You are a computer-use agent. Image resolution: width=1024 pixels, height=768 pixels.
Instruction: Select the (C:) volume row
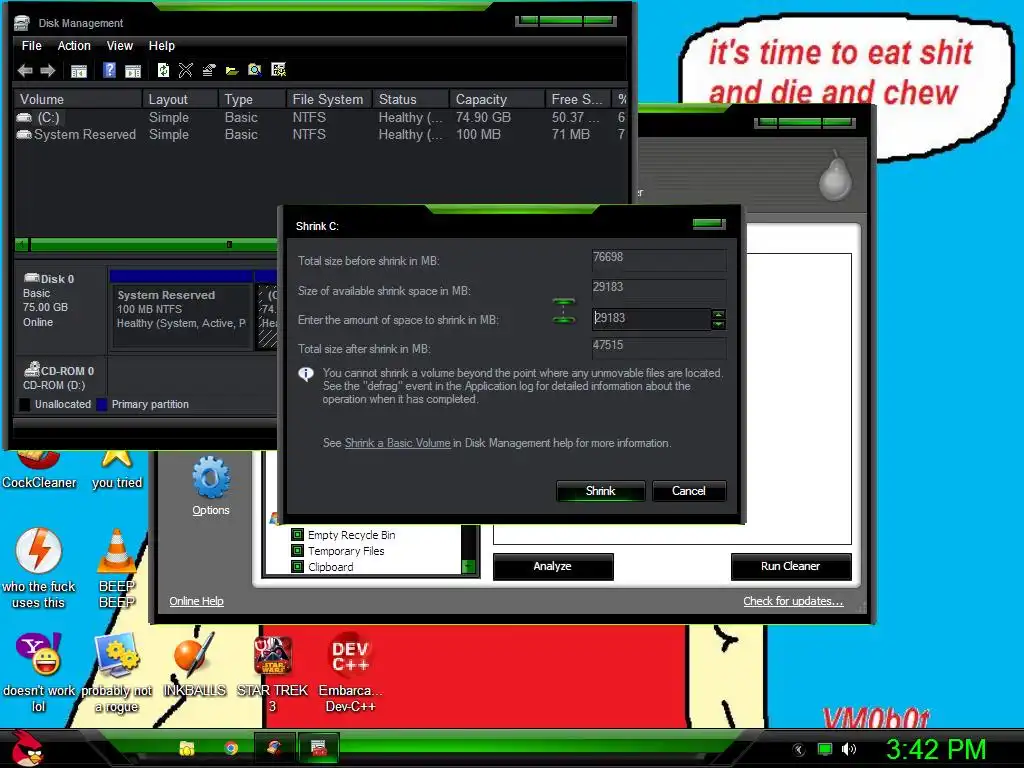[x=320, y=118]
